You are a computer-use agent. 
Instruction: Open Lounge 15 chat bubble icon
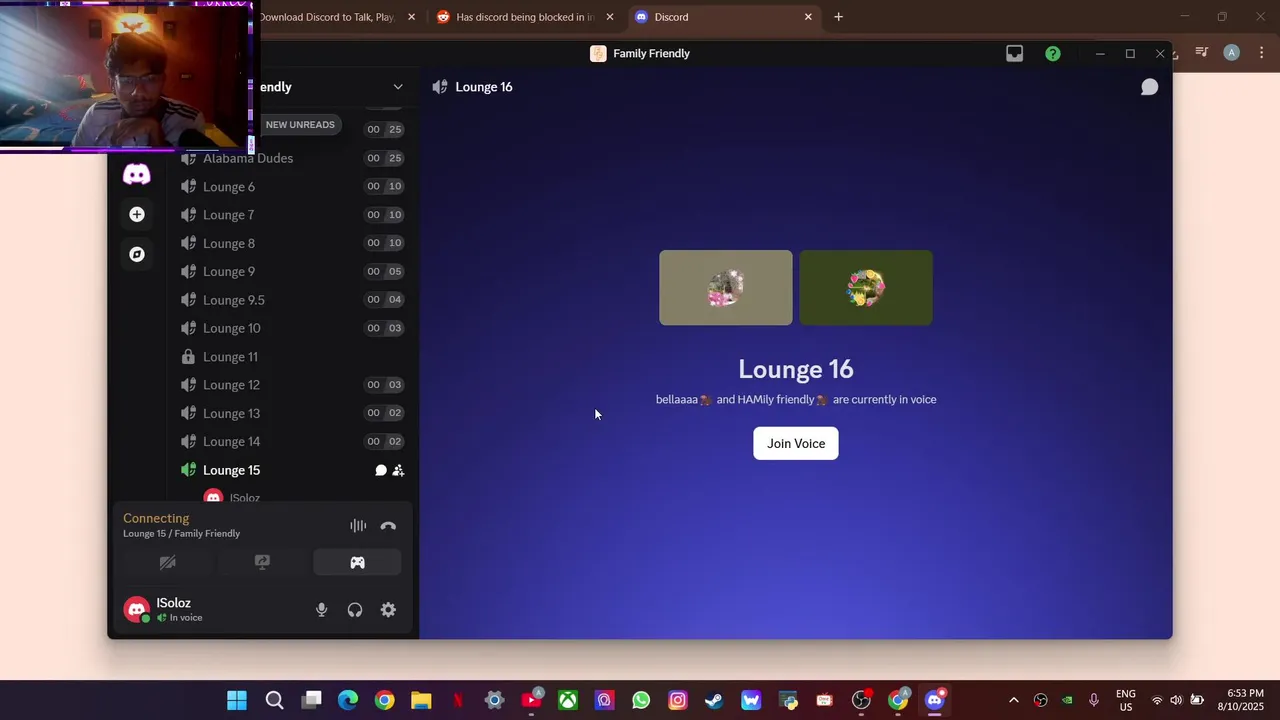coord(381,470)
